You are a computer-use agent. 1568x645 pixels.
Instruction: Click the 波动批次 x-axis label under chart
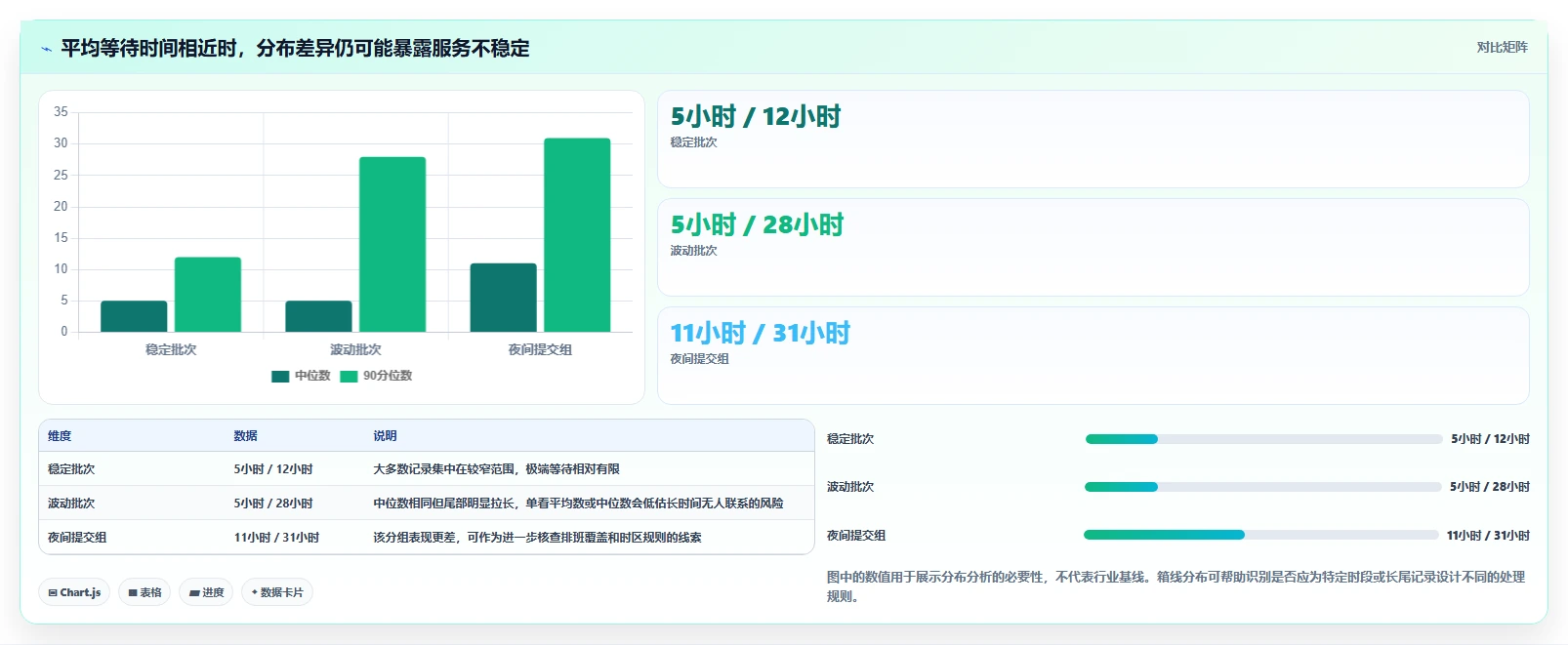point(355,349)
